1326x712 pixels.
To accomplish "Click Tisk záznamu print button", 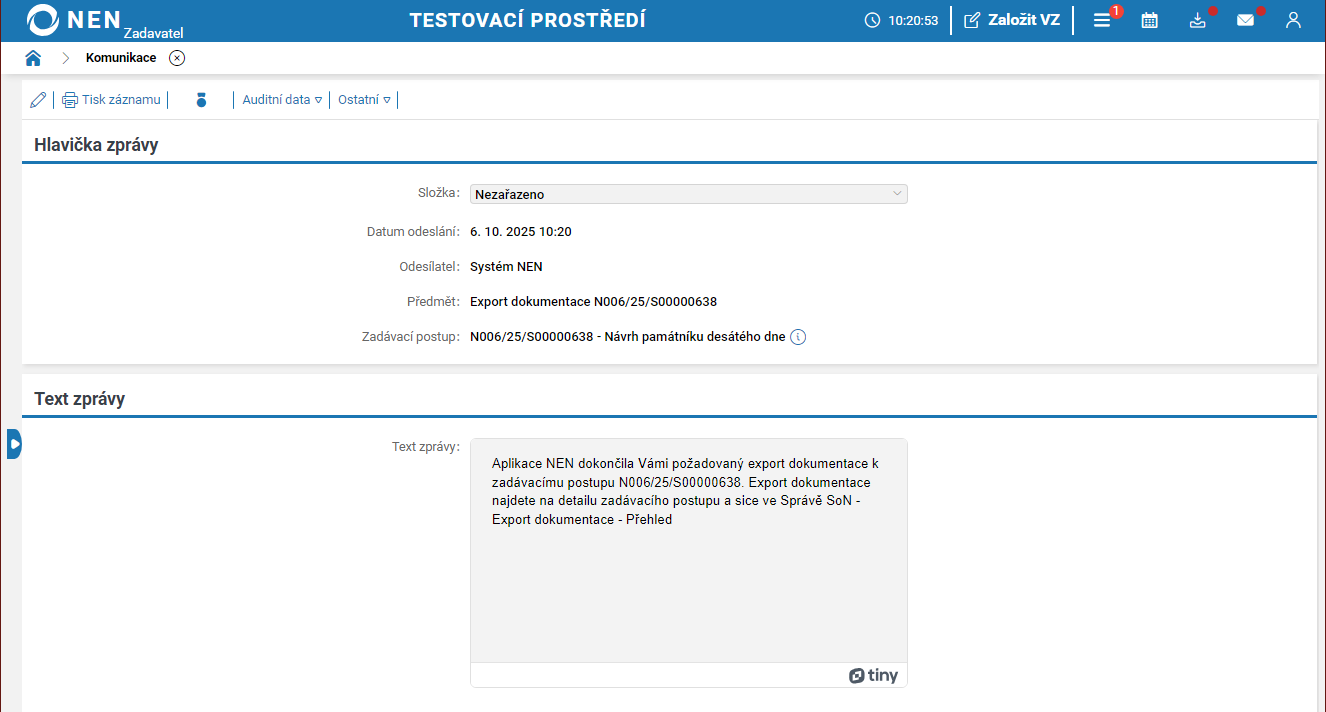I will click(x=111, y=100).
